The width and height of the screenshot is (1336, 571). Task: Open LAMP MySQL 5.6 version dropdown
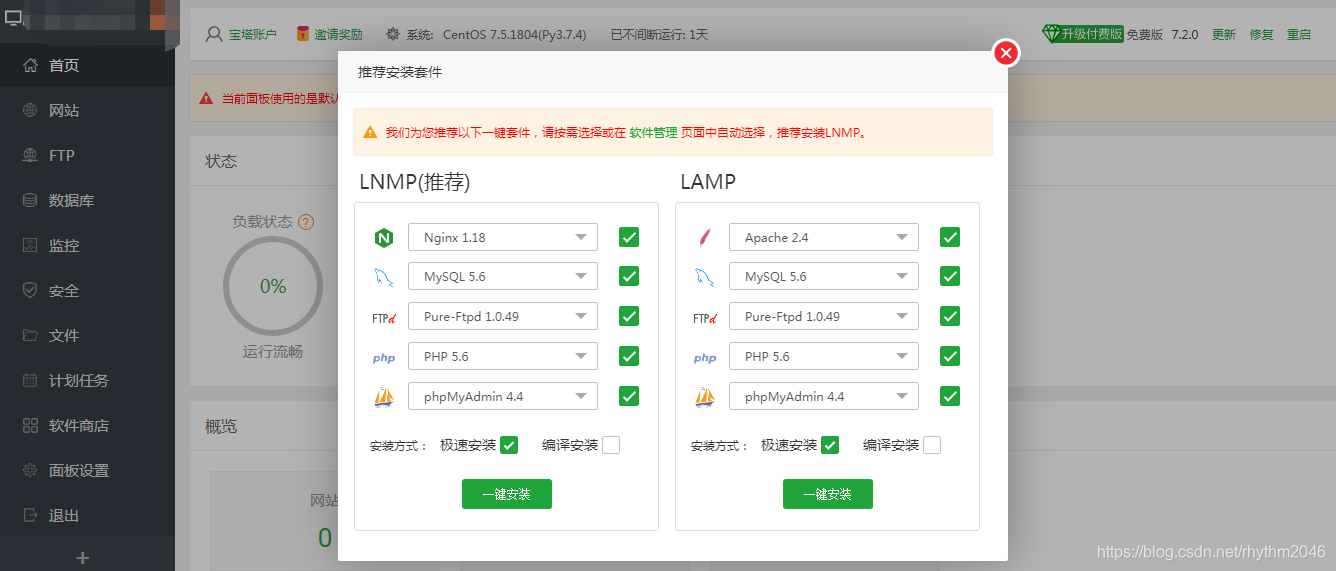pos(824,276)
